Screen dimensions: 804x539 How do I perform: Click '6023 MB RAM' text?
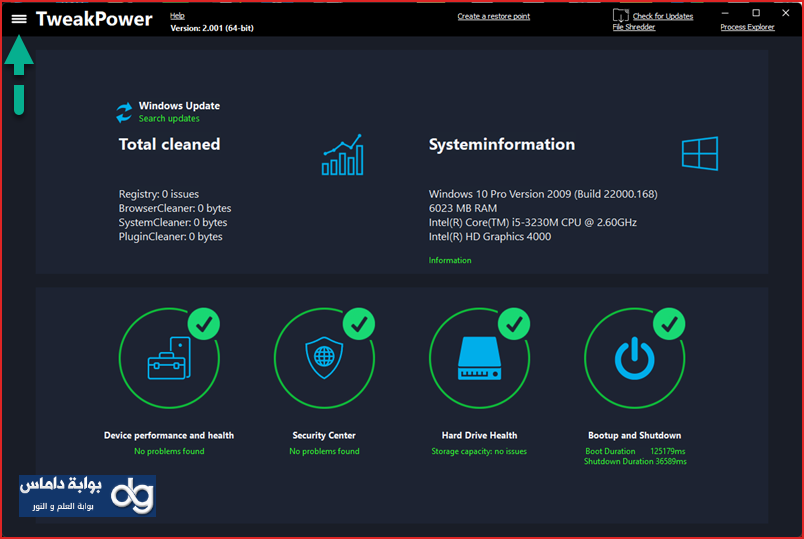tap(463, 208)
